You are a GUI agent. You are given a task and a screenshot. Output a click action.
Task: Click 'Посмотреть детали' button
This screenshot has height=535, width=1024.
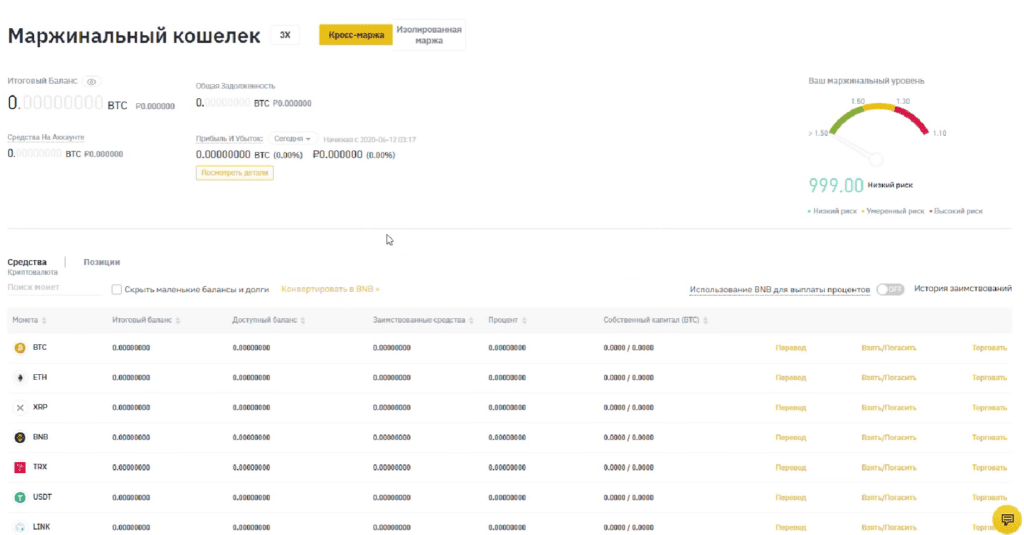(234, 173)
